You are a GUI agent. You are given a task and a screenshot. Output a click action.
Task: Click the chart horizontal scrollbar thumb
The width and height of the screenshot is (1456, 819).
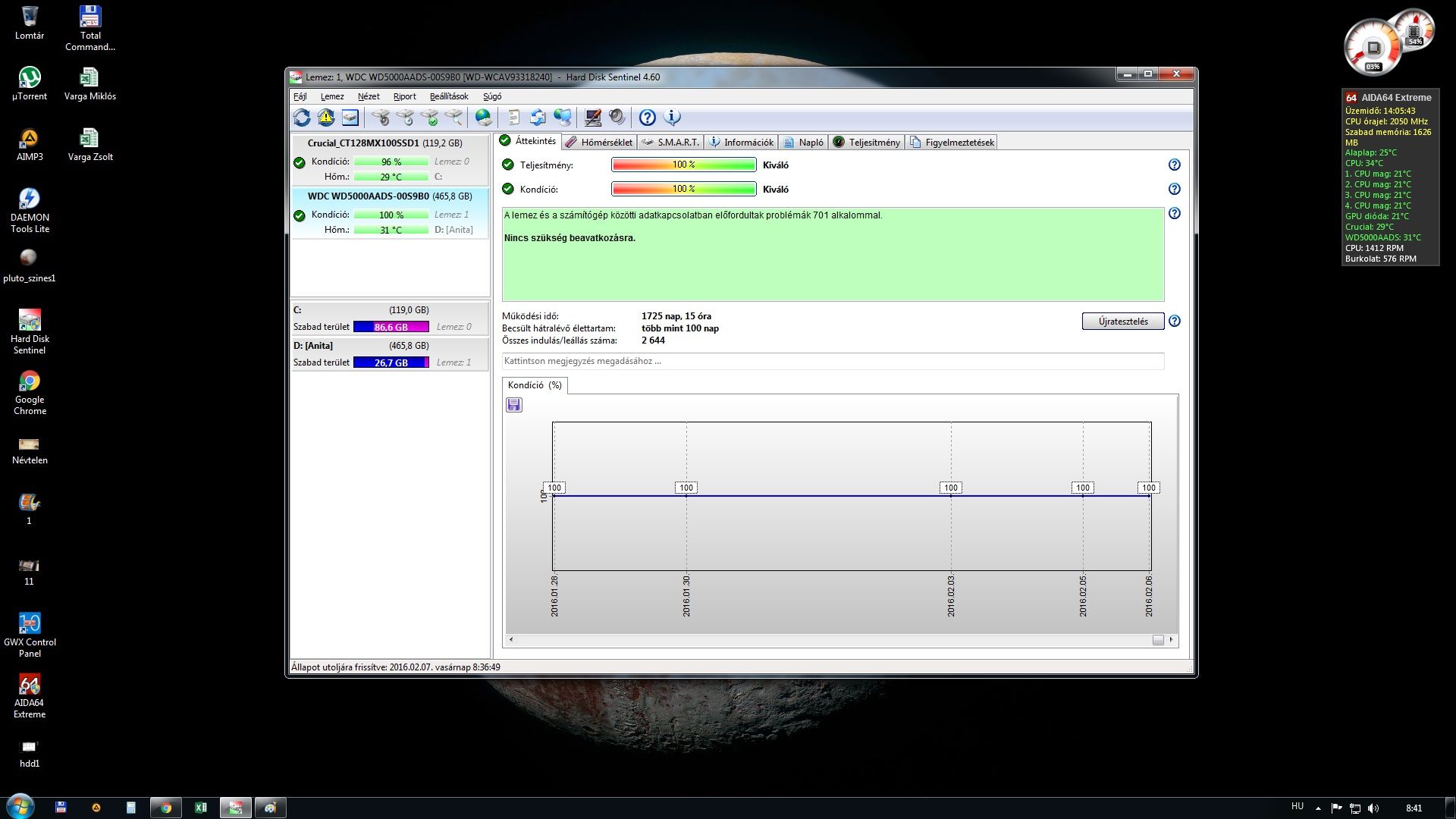pyautogui.click(x=1158, y=640)
